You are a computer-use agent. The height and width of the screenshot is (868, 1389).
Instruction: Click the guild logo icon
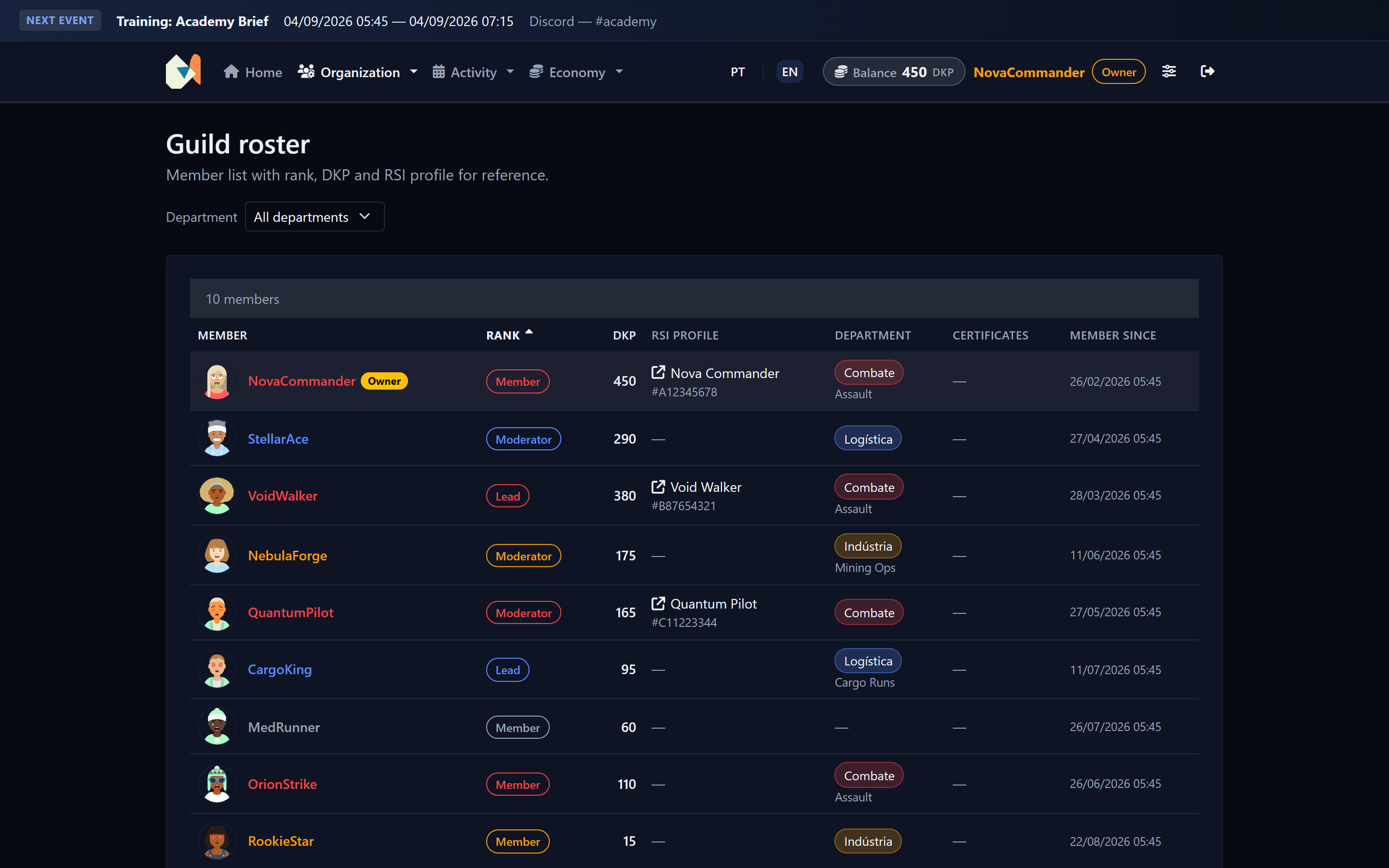tap(183, 72)
